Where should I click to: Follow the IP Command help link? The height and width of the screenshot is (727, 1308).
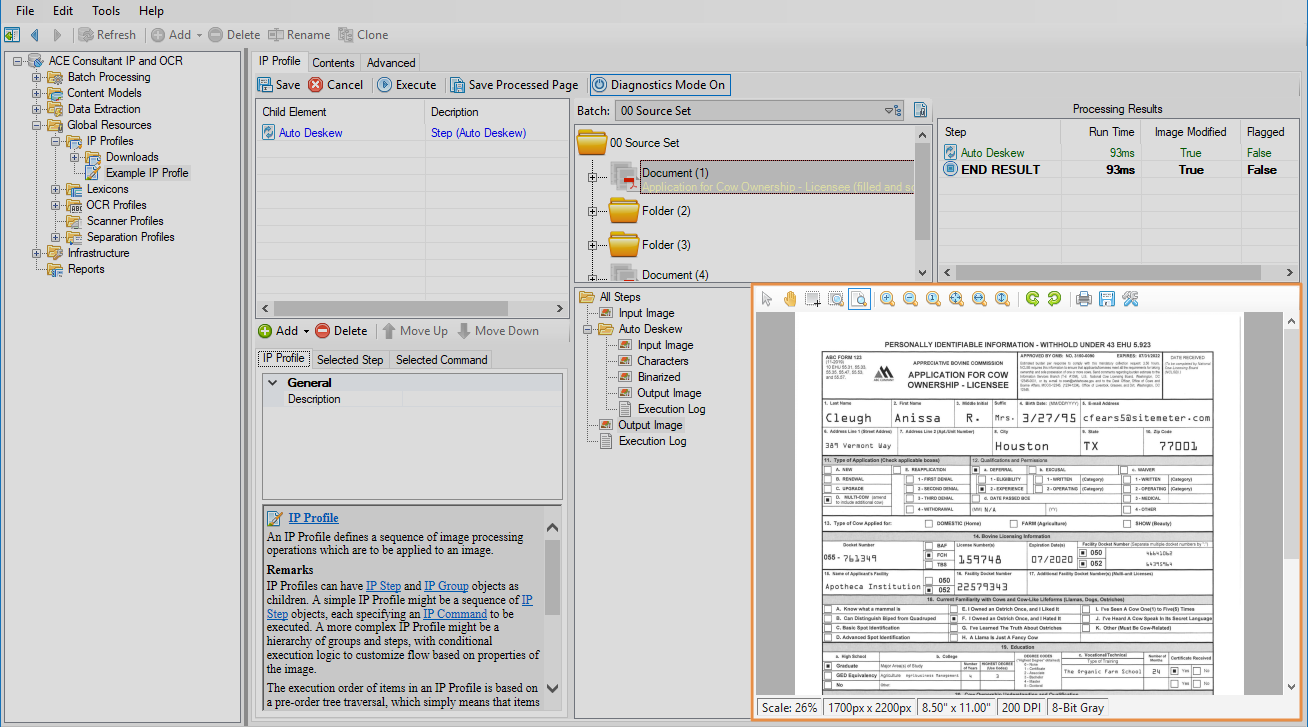click(454, 613)
